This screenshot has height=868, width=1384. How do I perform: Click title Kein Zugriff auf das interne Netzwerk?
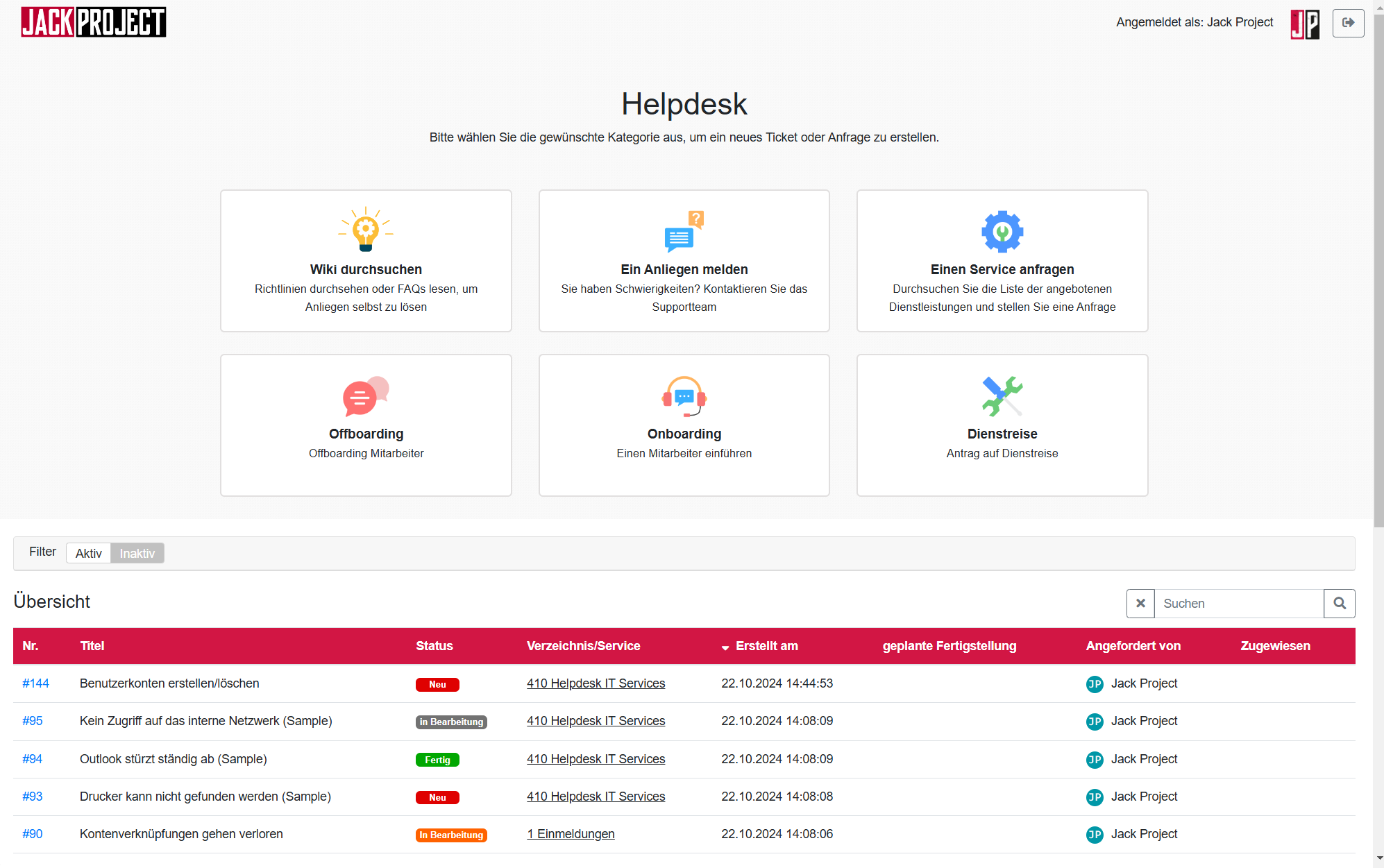(206, 721)
